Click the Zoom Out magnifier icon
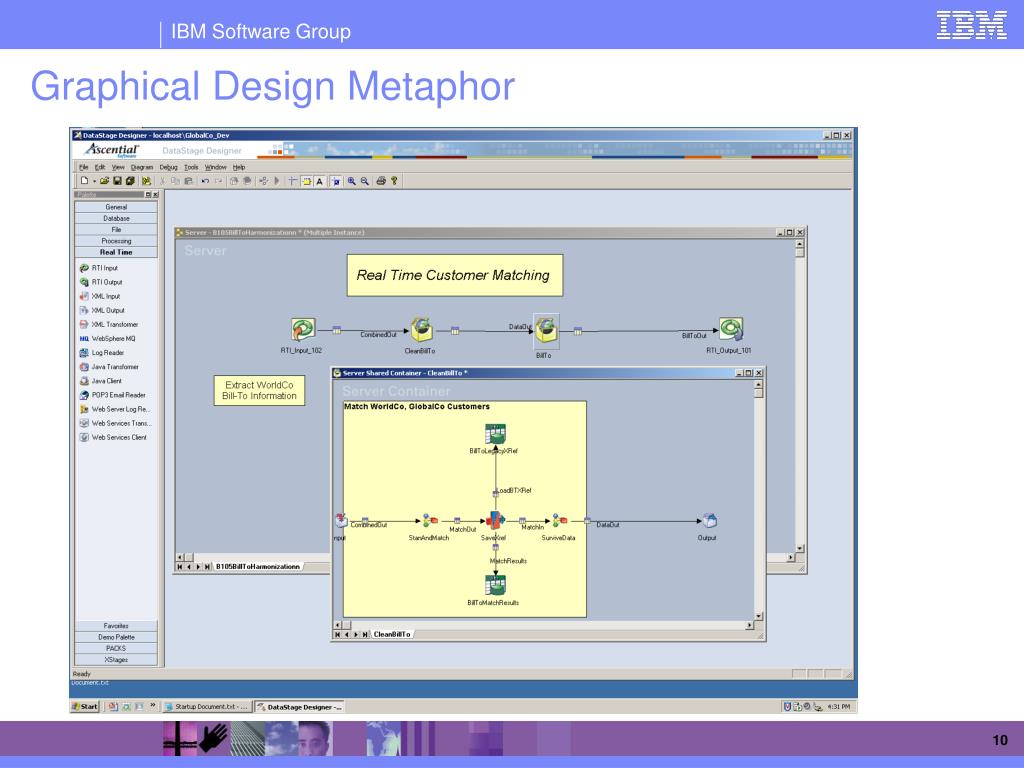This screenshot has width=1024, height=768. [x=365, y=181]
